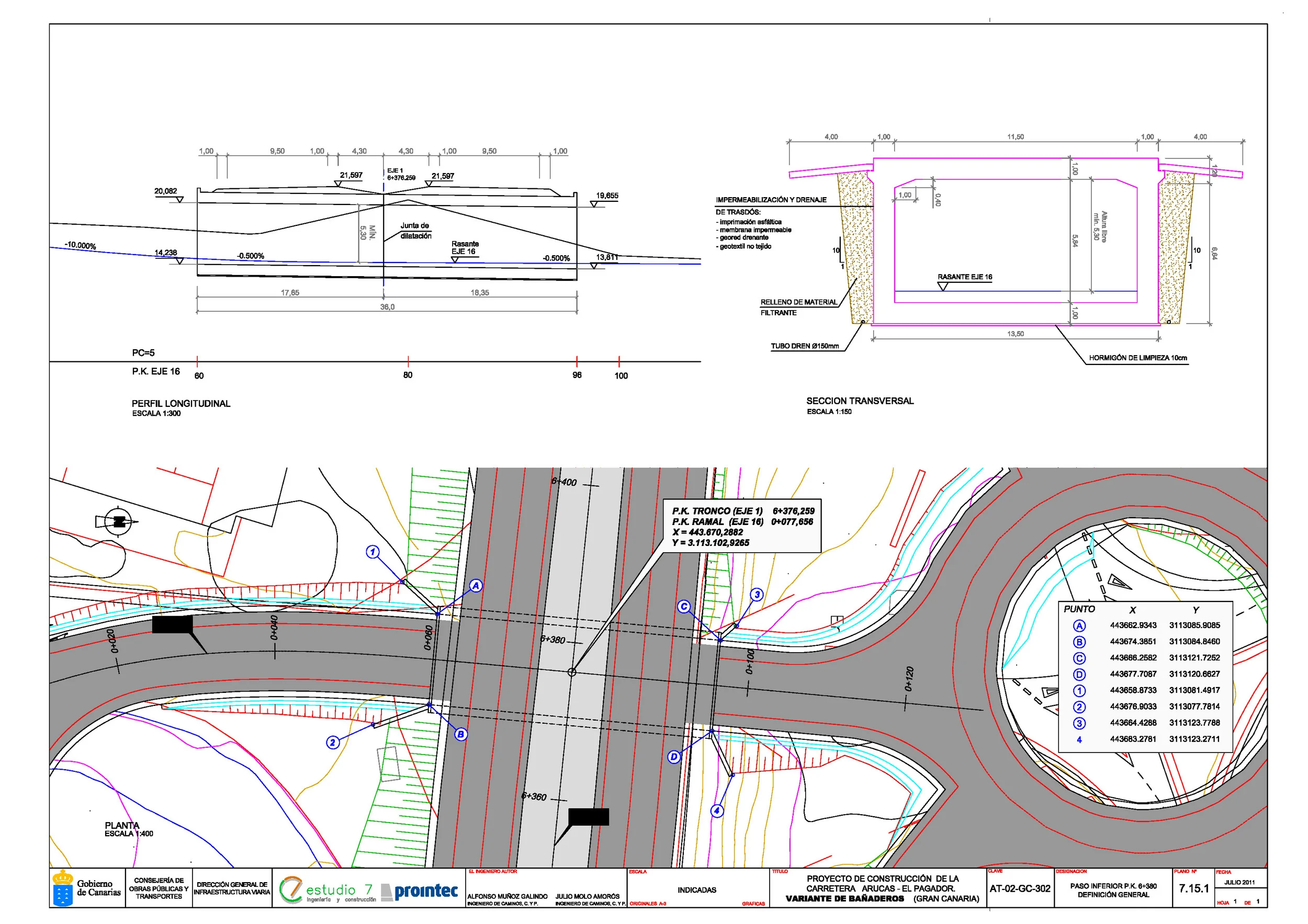
Task: Click the estudio 7 logo
Action: (x=328, y=890)
